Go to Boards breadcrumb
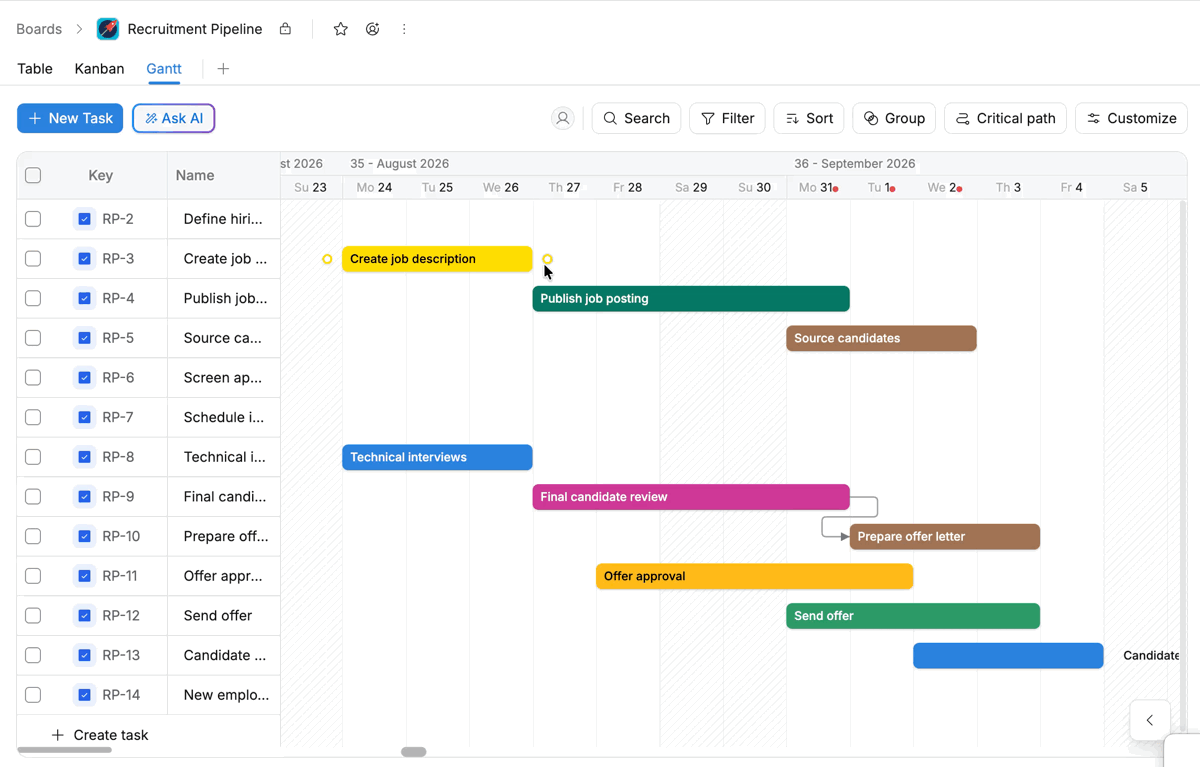 [x=39, y=29]
